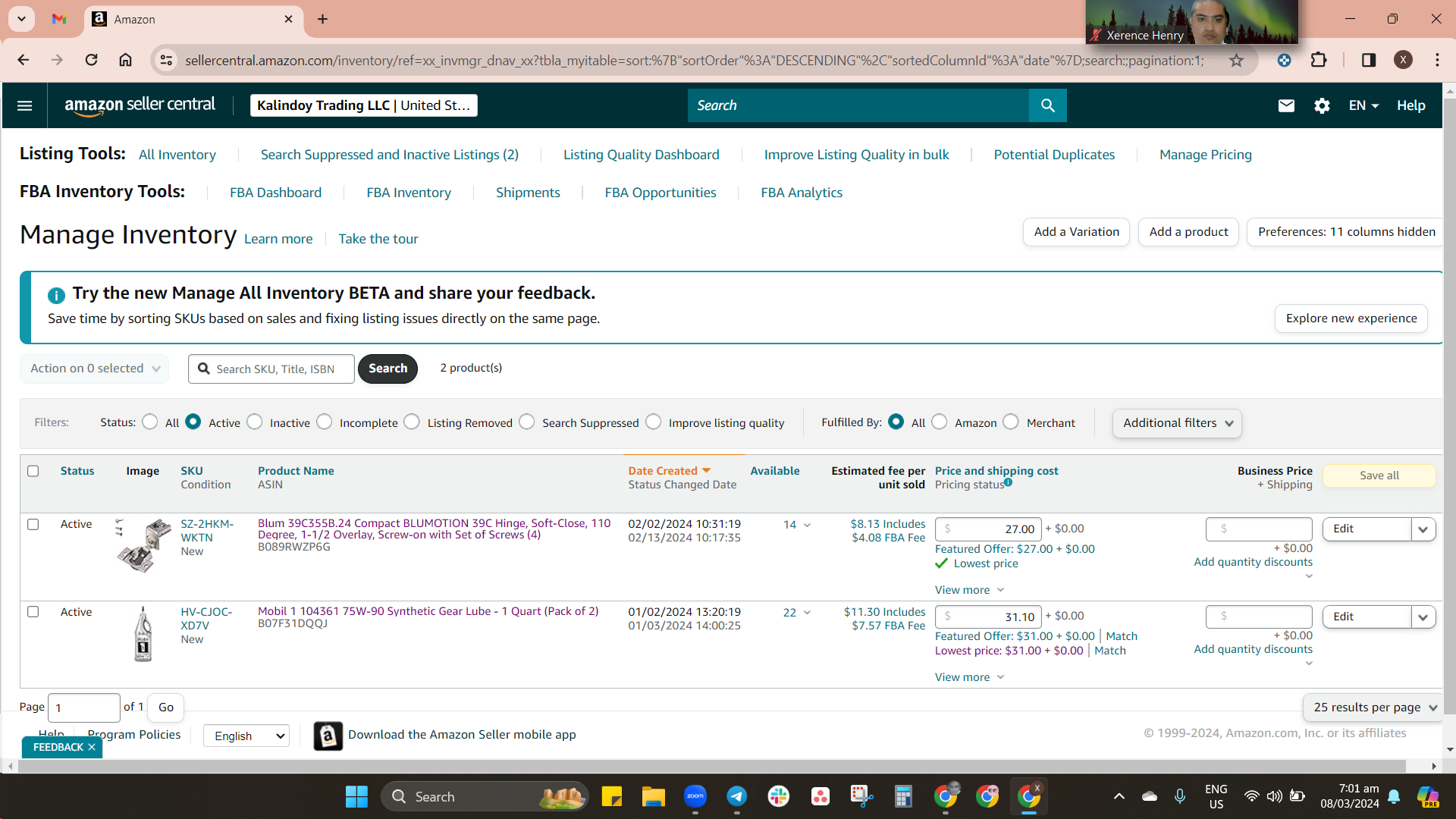This screenshot has width=1456, height=819.
Task: Open Telegram from the taskbar
Action: pos(737,796)
